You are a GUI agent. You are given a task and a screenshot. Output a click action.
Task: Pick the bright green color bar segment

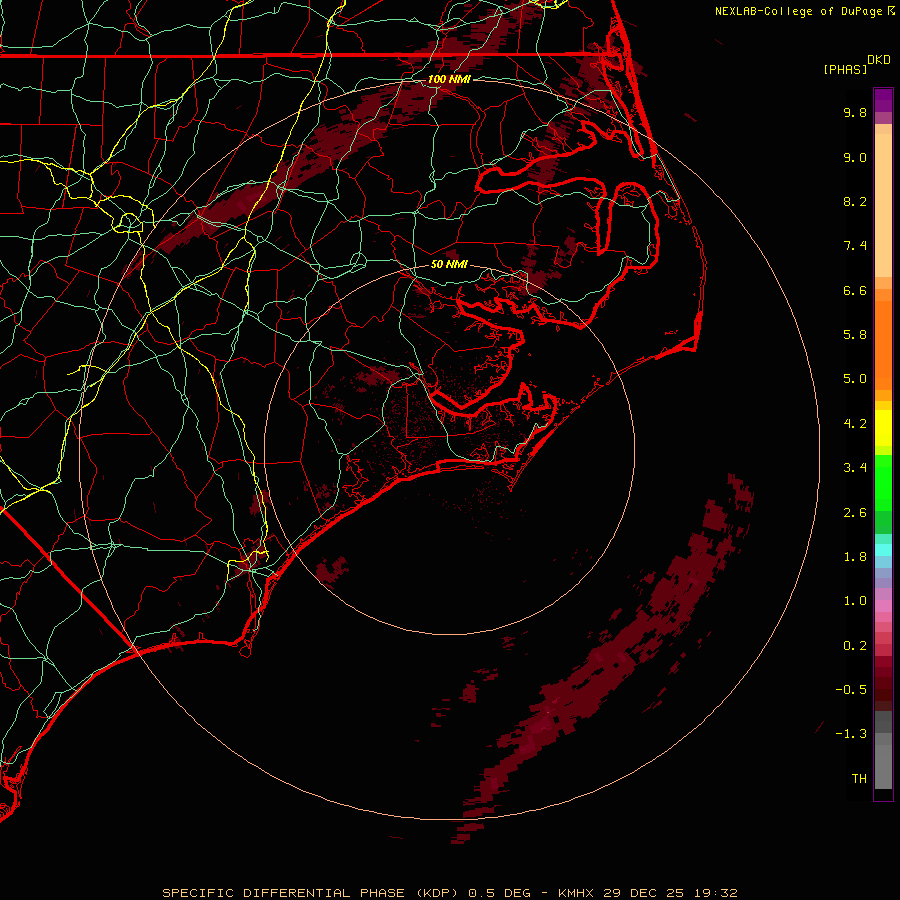(883, 482)
